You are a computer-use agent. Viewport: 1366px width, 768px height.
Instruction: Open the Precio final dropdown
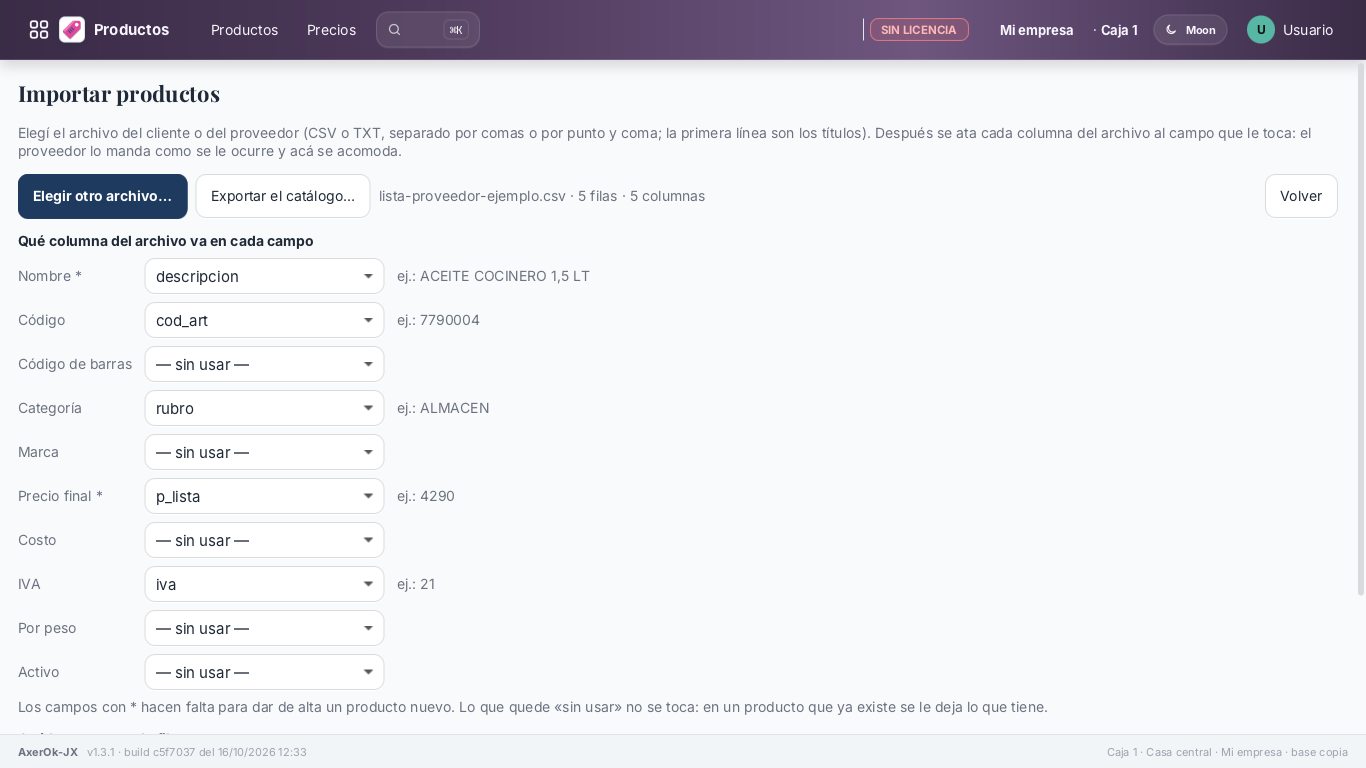tap(265, 496)
